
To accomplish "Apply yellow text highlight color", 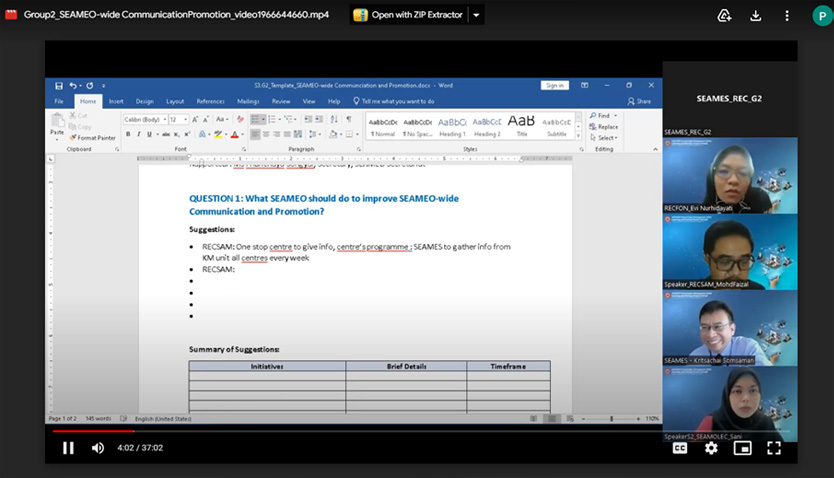I will tap(218, 135).
